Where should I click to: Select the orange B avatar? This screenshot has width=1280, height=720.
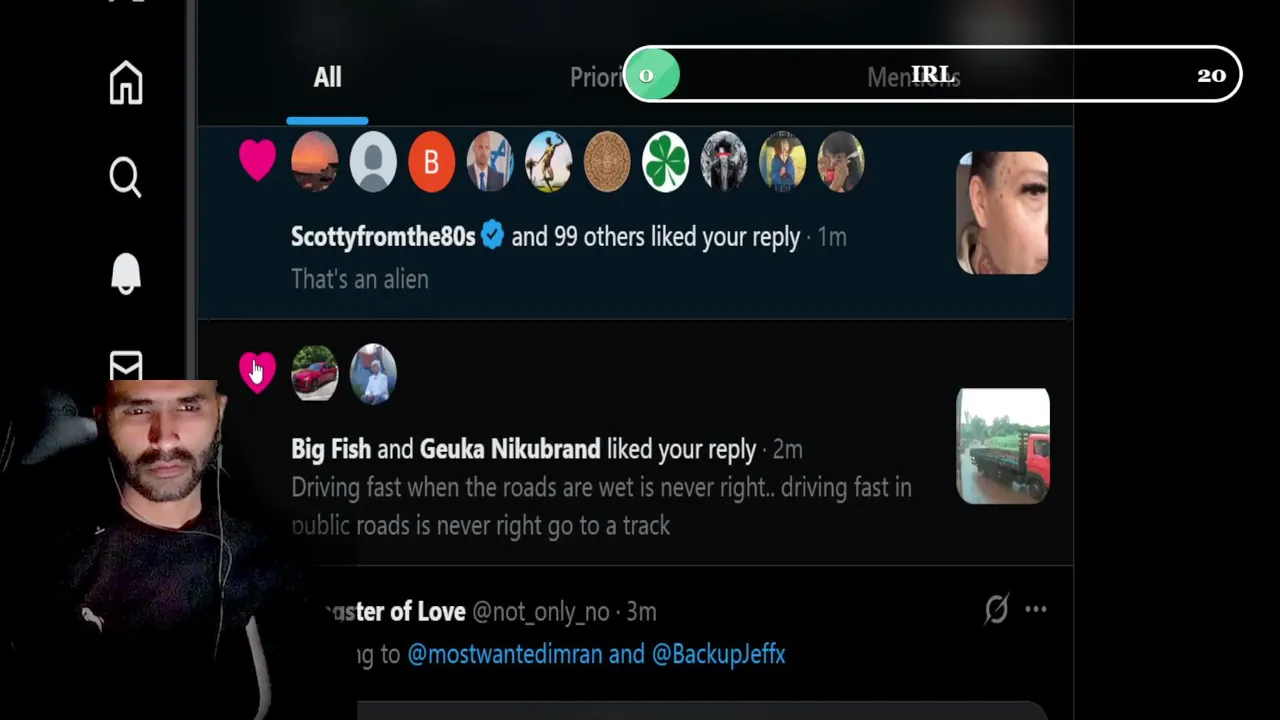tap(431, 162)
